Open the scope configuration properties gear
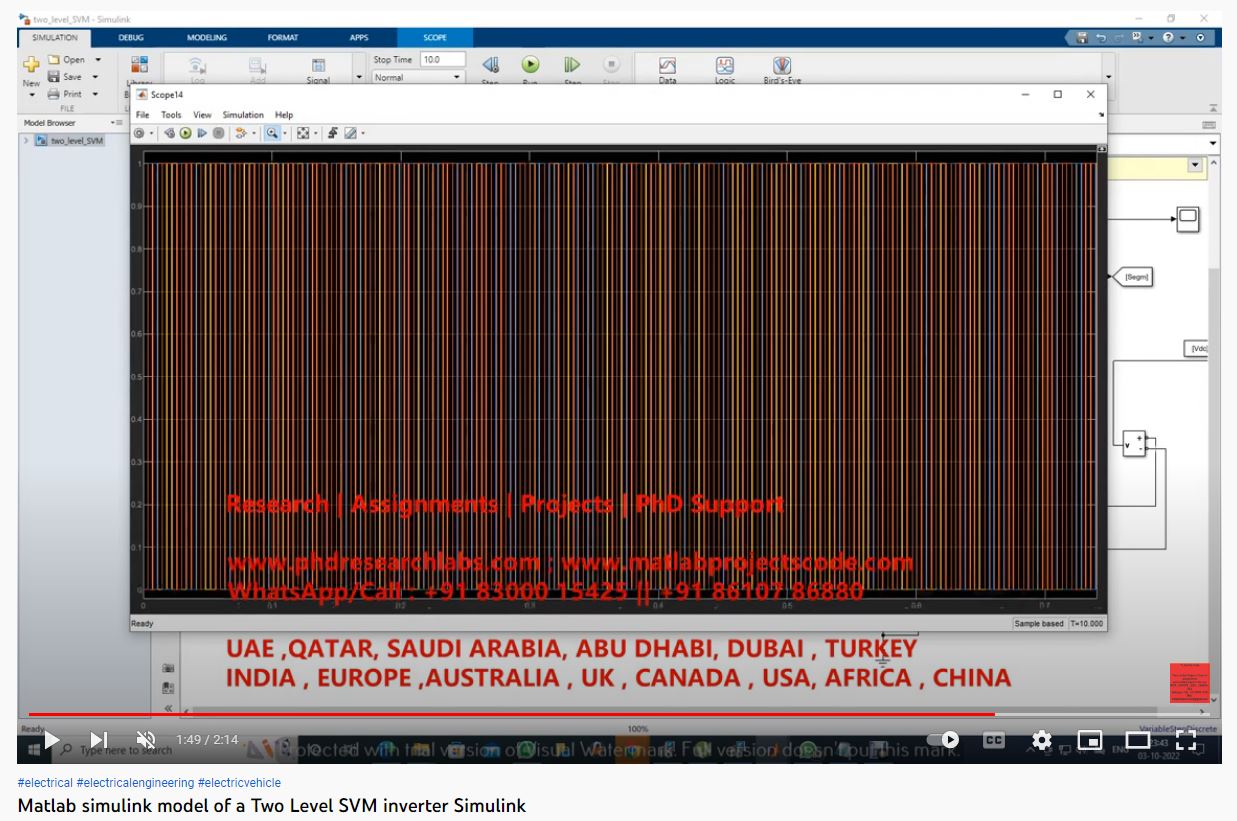This screenshot has height=821, width=1237. 140,133
